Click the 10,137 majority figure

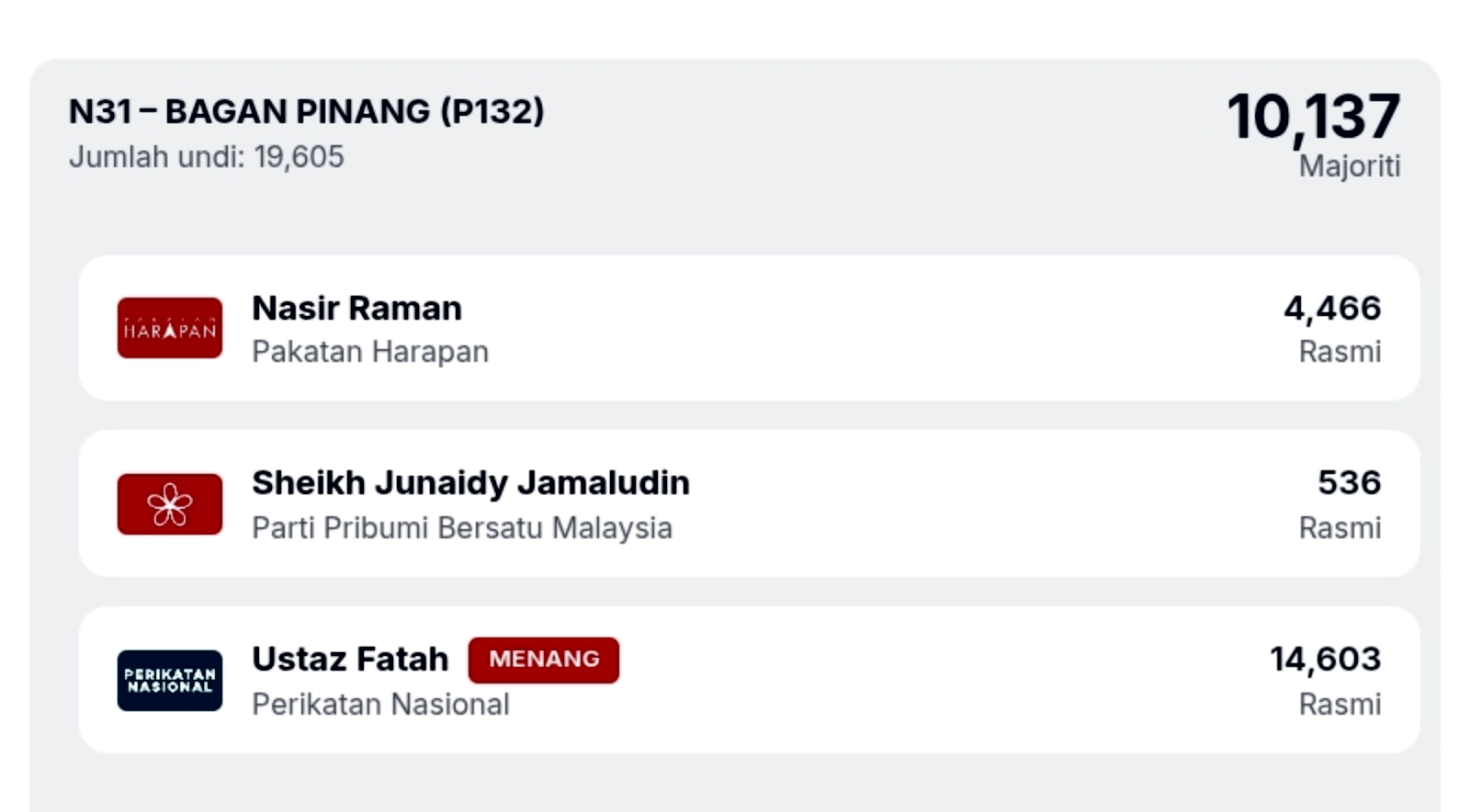pyautogui.click(x=1314, y=118)
